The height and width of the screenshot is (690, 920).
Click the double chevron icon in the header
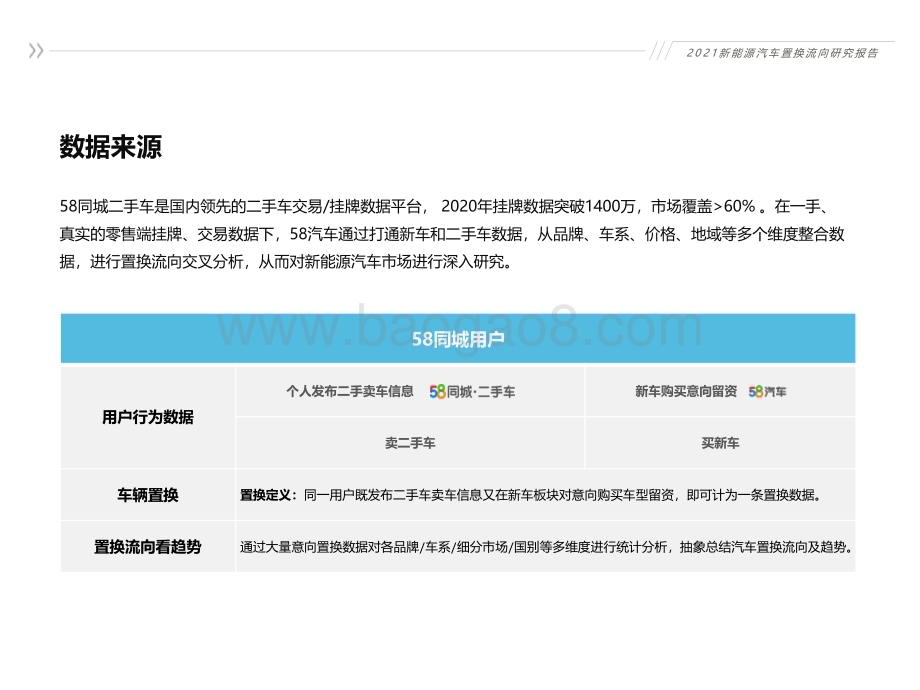click(x=36, y=51)
